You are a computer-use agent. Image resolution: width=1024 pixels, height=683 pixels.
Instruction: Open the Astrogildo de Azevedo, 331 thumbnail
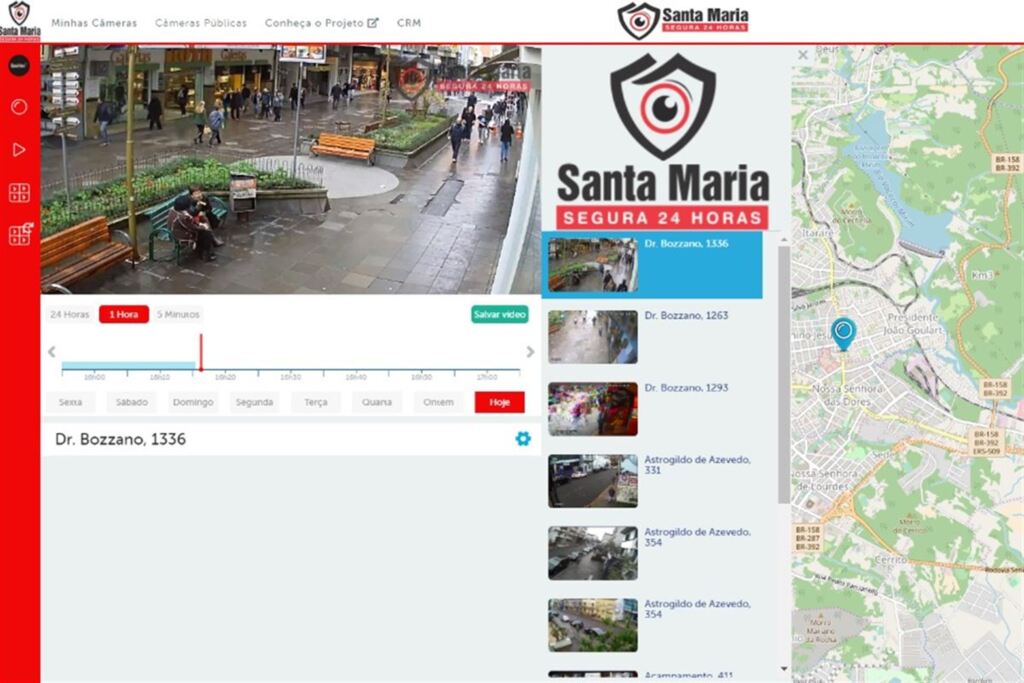[x=592, y=481]
